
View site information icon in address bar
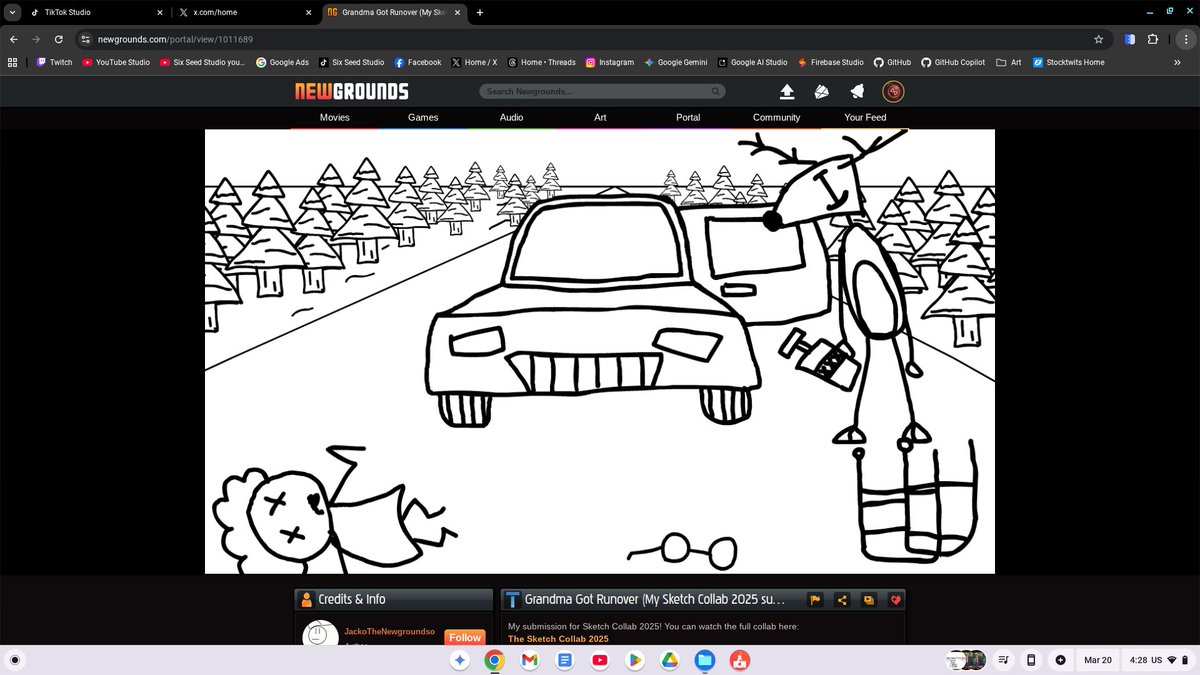tap(86, 39)
